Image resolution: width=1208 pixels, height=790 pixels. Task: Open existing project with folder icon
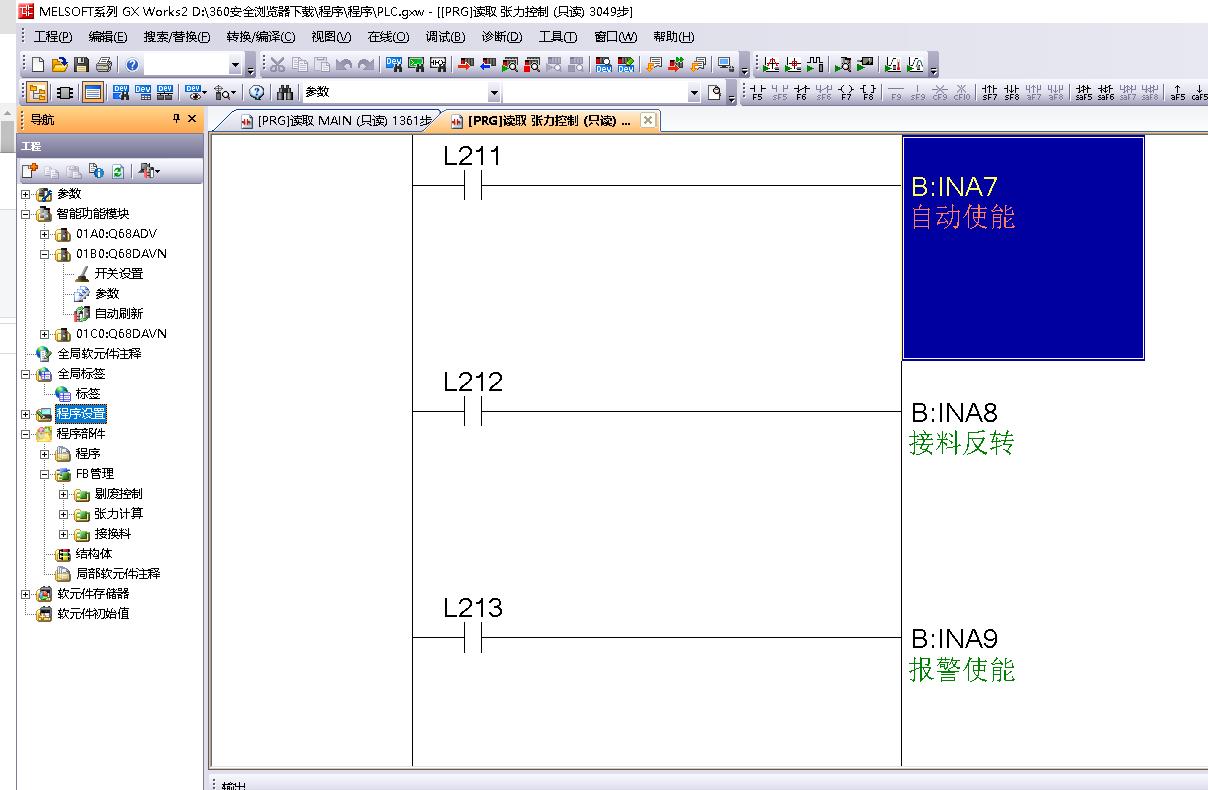[x=60, y=65]
